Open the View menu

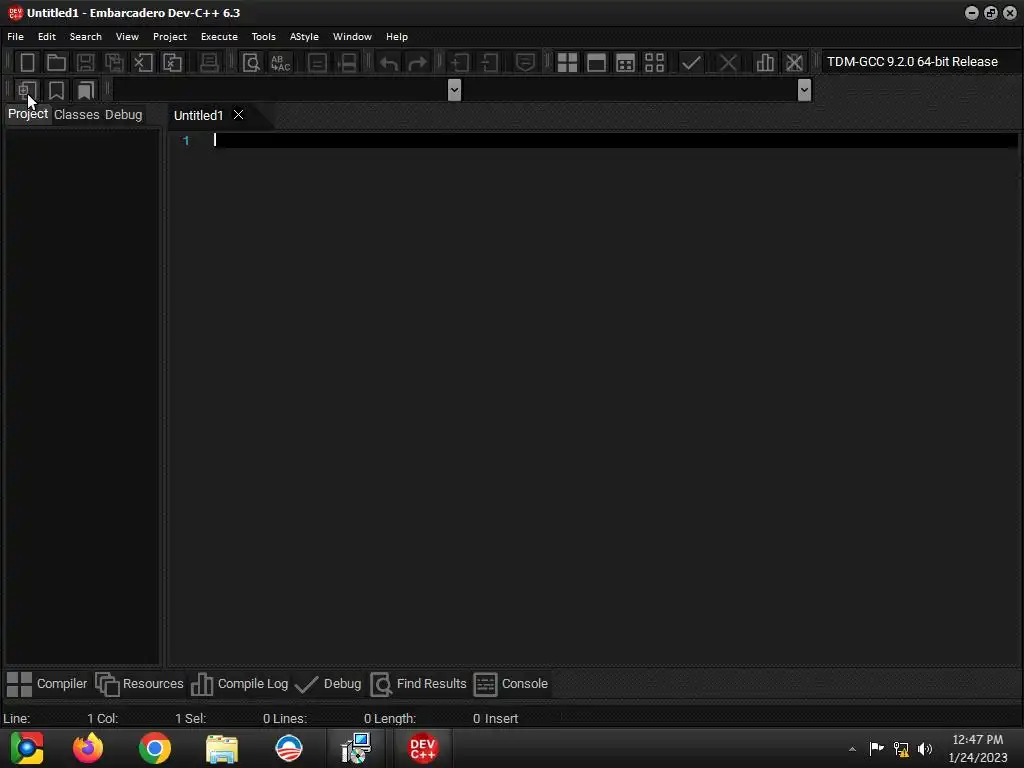(127, 37)
